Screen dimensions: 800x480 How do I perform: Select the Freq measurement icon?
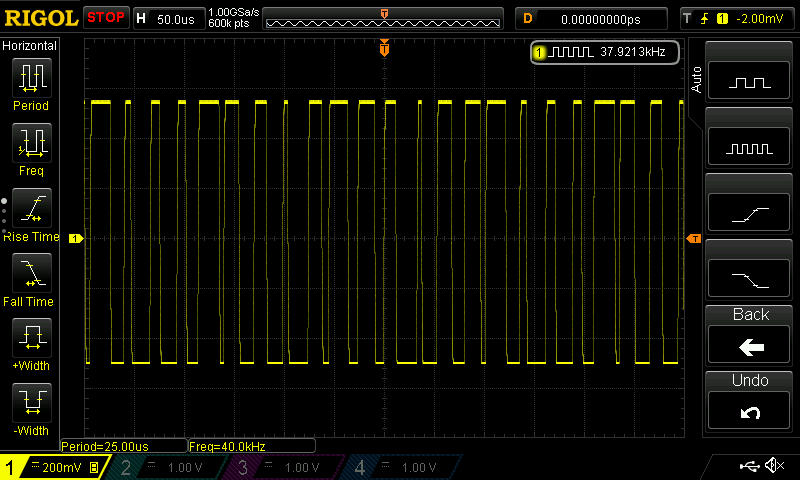31,143
